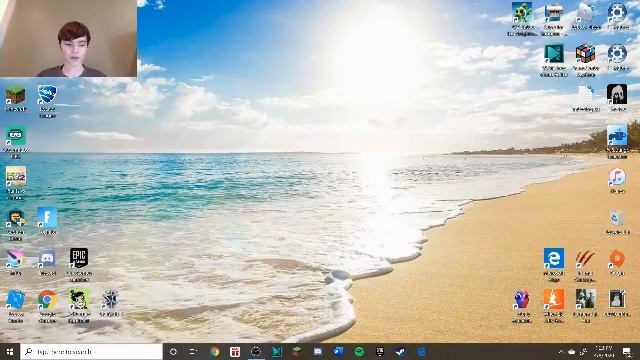This screenshot has height=360, width=640.
Task: Open Microsoft Edge desktop shortcut
Action: point(554,264)
